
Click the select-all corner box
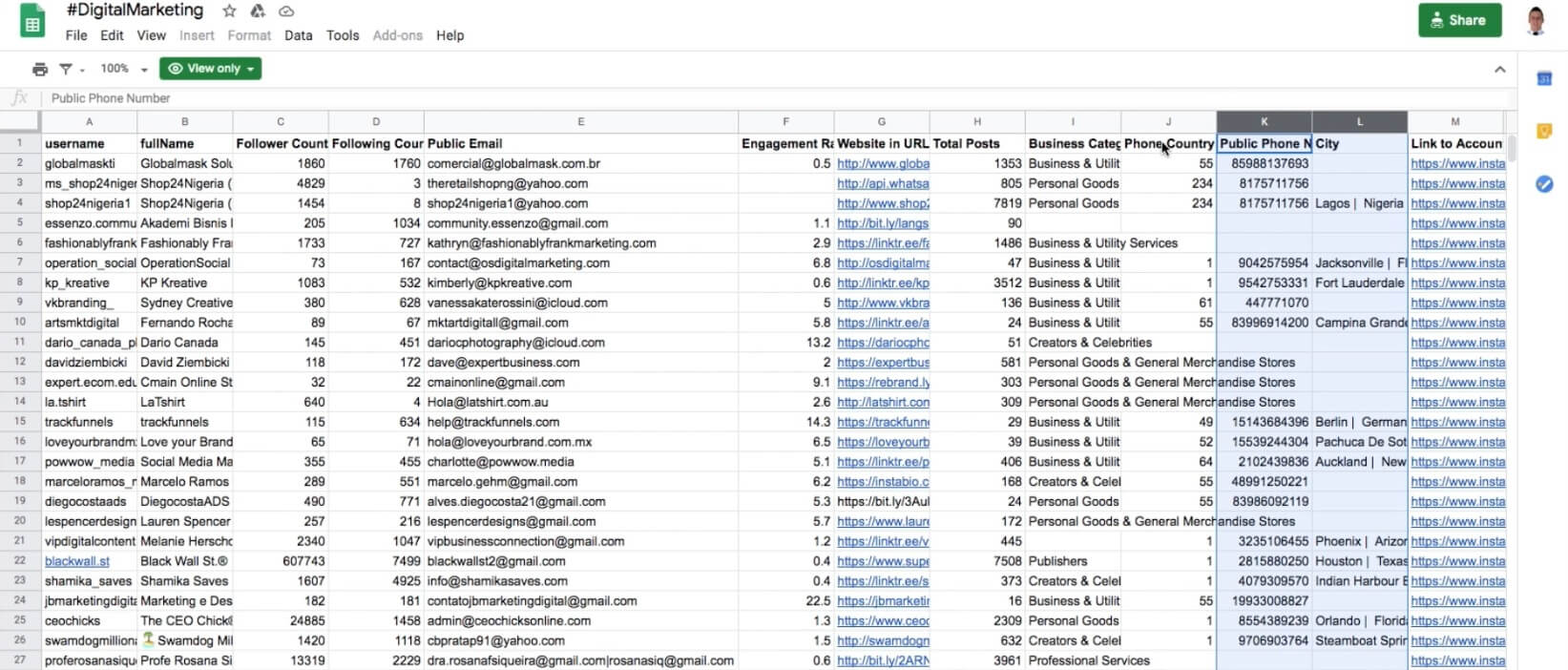coord(20,122)
